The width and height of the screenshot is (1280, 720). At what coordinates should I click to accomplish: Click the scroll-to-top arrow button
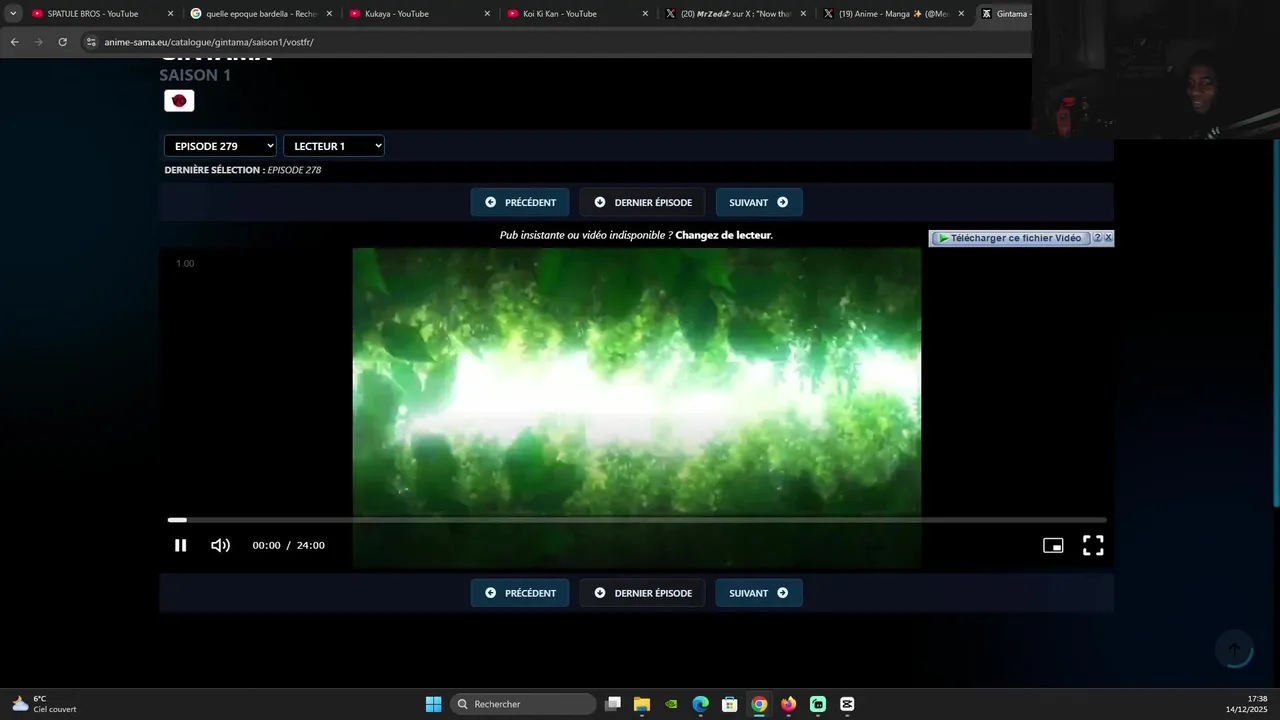tap(1234, 650)
